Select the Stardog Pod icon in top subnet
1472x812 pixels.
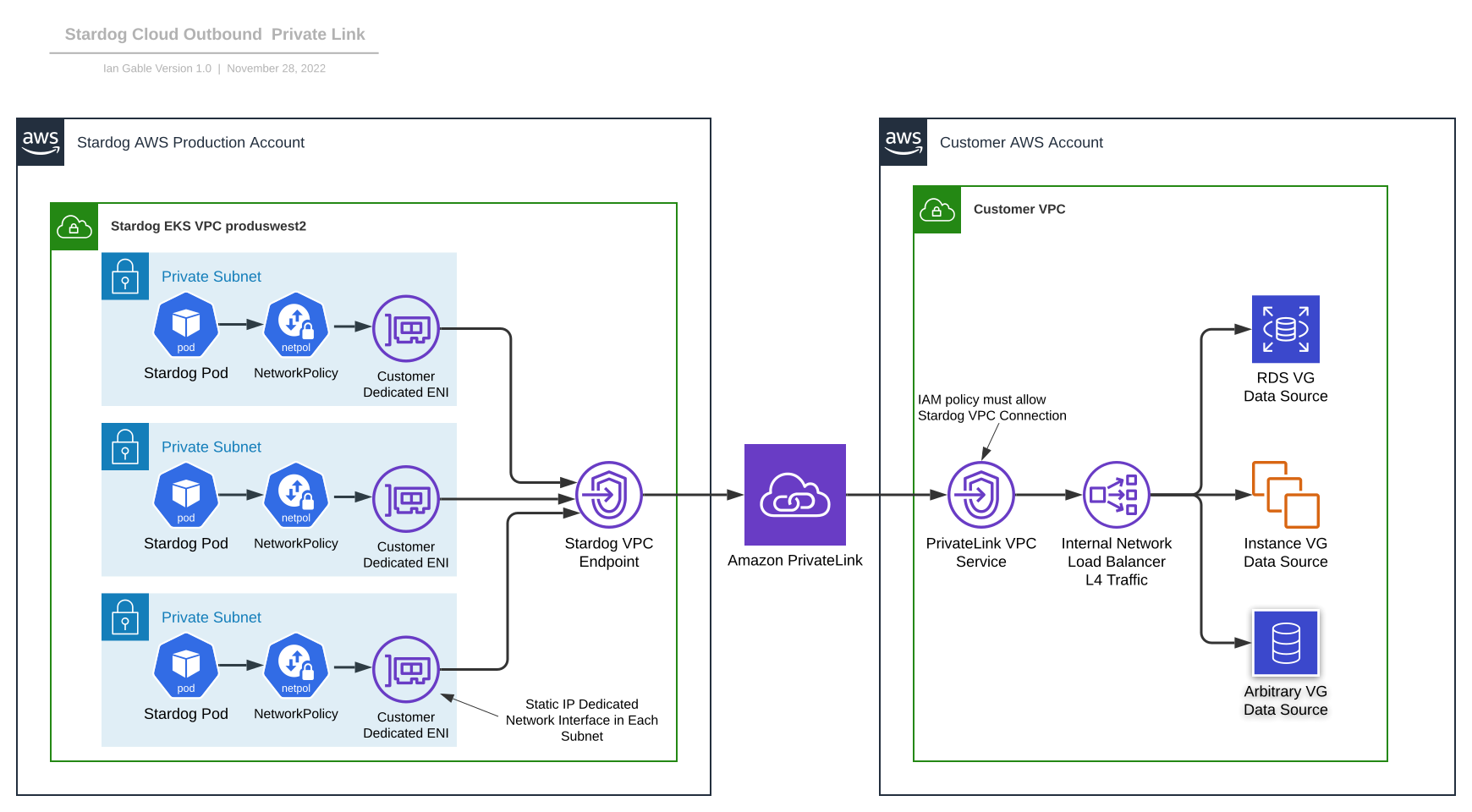(x=186, y=325)
